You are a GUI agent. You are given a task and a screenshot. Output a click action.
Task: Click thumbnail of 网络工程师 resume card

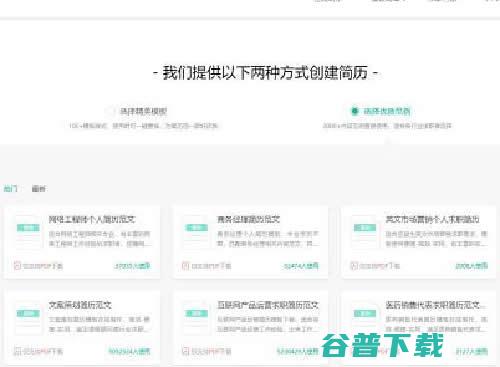click(28, 231)
